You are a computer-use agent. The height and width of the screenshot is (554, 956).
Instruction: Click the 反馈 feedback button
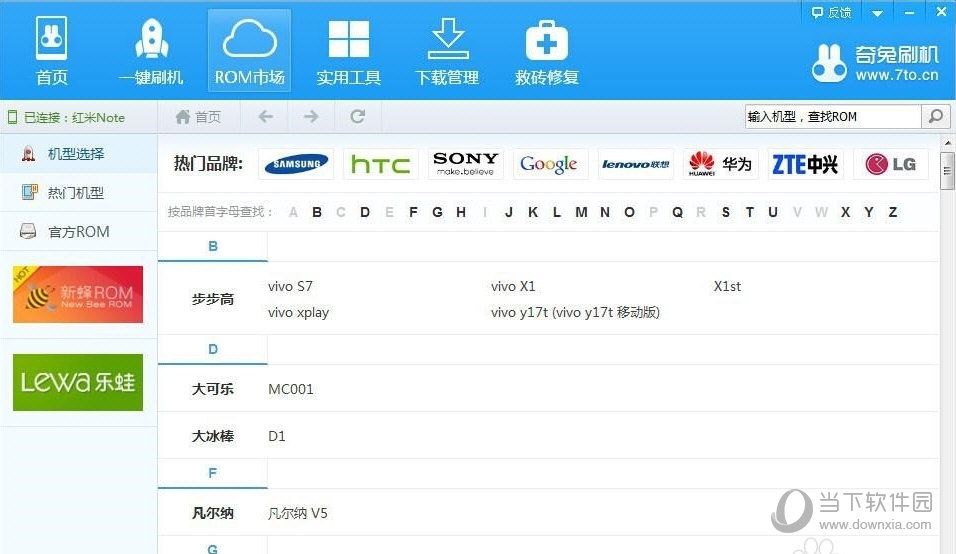(831, 12)
